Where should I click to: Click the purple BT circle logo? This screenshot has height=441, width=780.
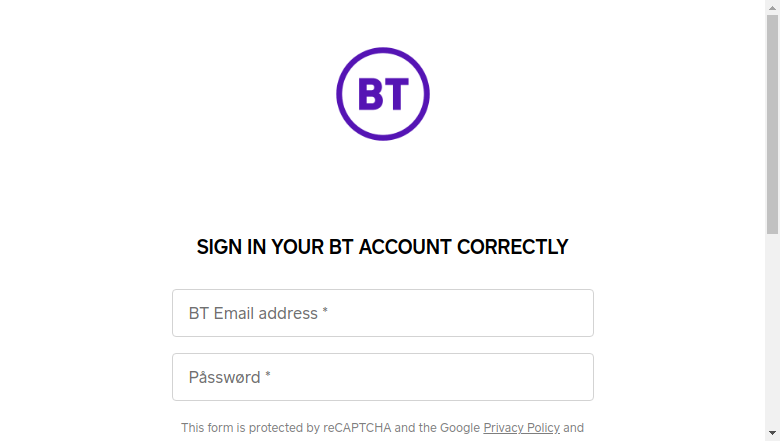(x=383, y=94)
